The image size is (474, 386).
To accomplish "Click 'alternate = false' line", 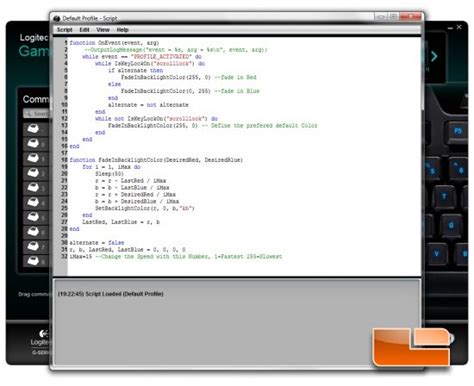I will (97, 243).
